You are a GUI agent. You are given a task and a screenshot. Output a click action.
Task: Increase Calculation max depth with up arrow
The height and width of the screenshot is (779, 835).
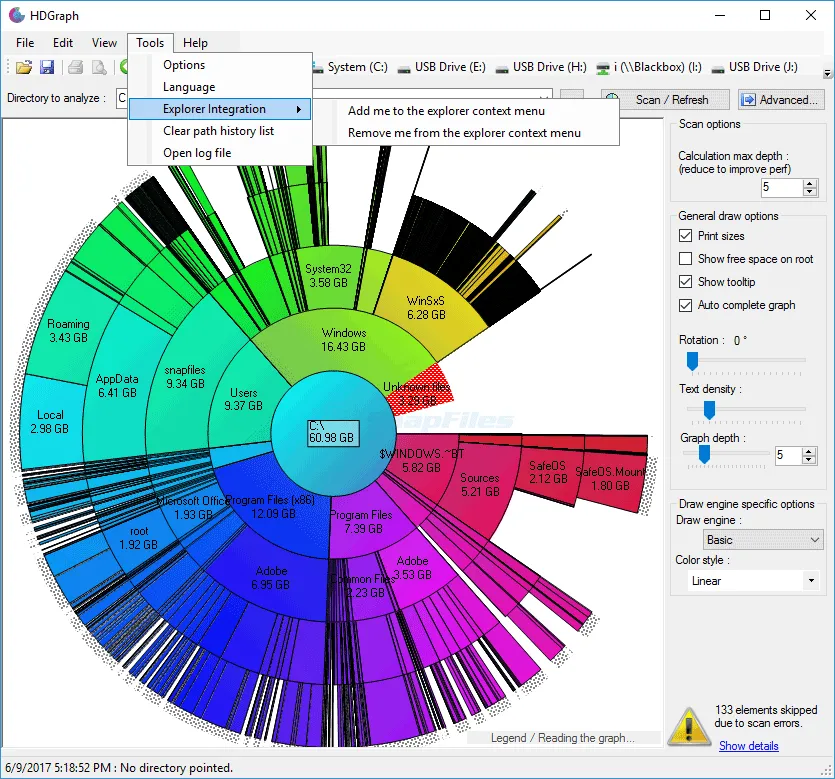tap(810, 183)
